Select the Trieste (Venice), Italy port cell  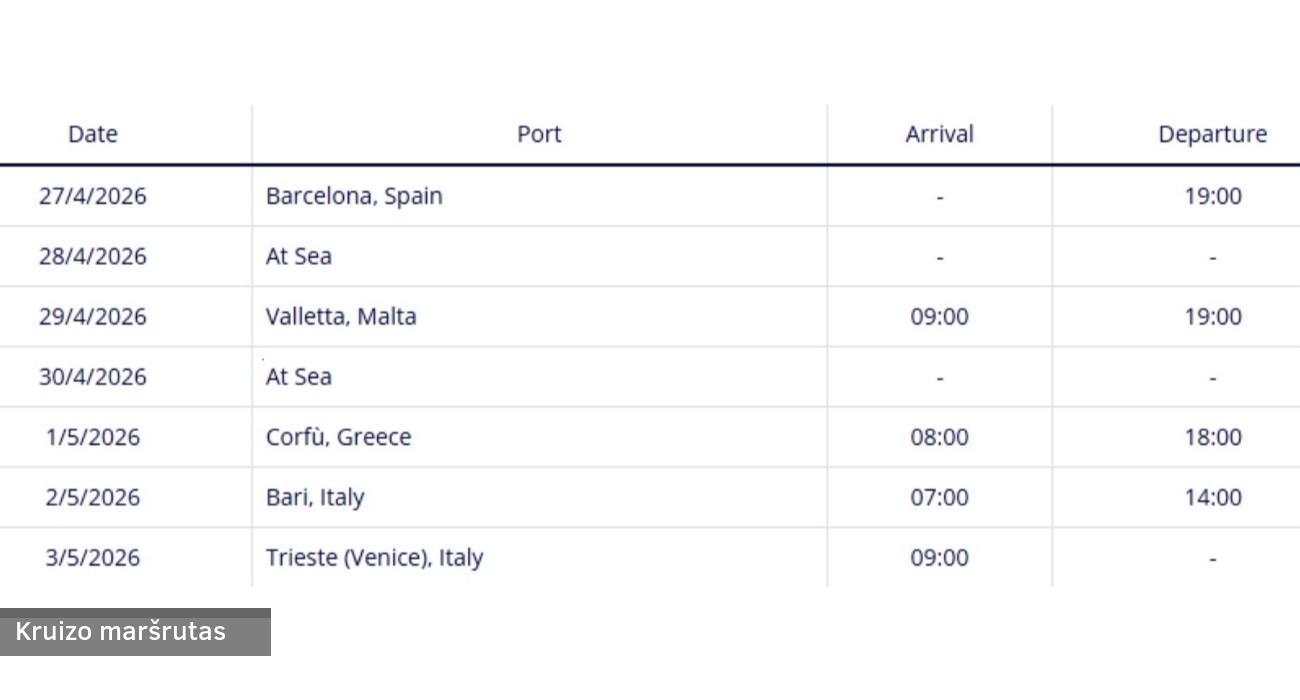coord(374,557)
